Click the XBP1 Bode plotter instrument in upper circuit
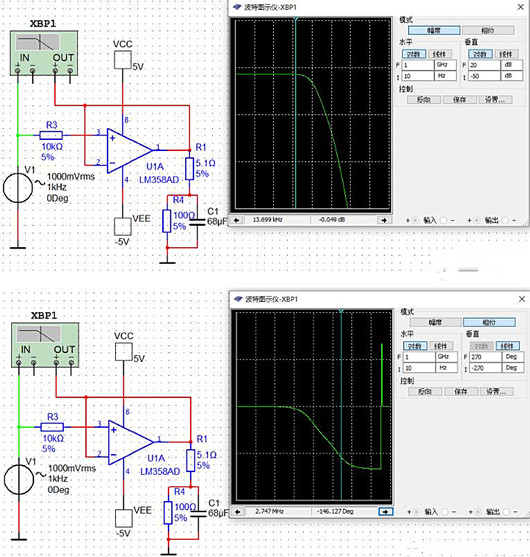 pos(44,53)
